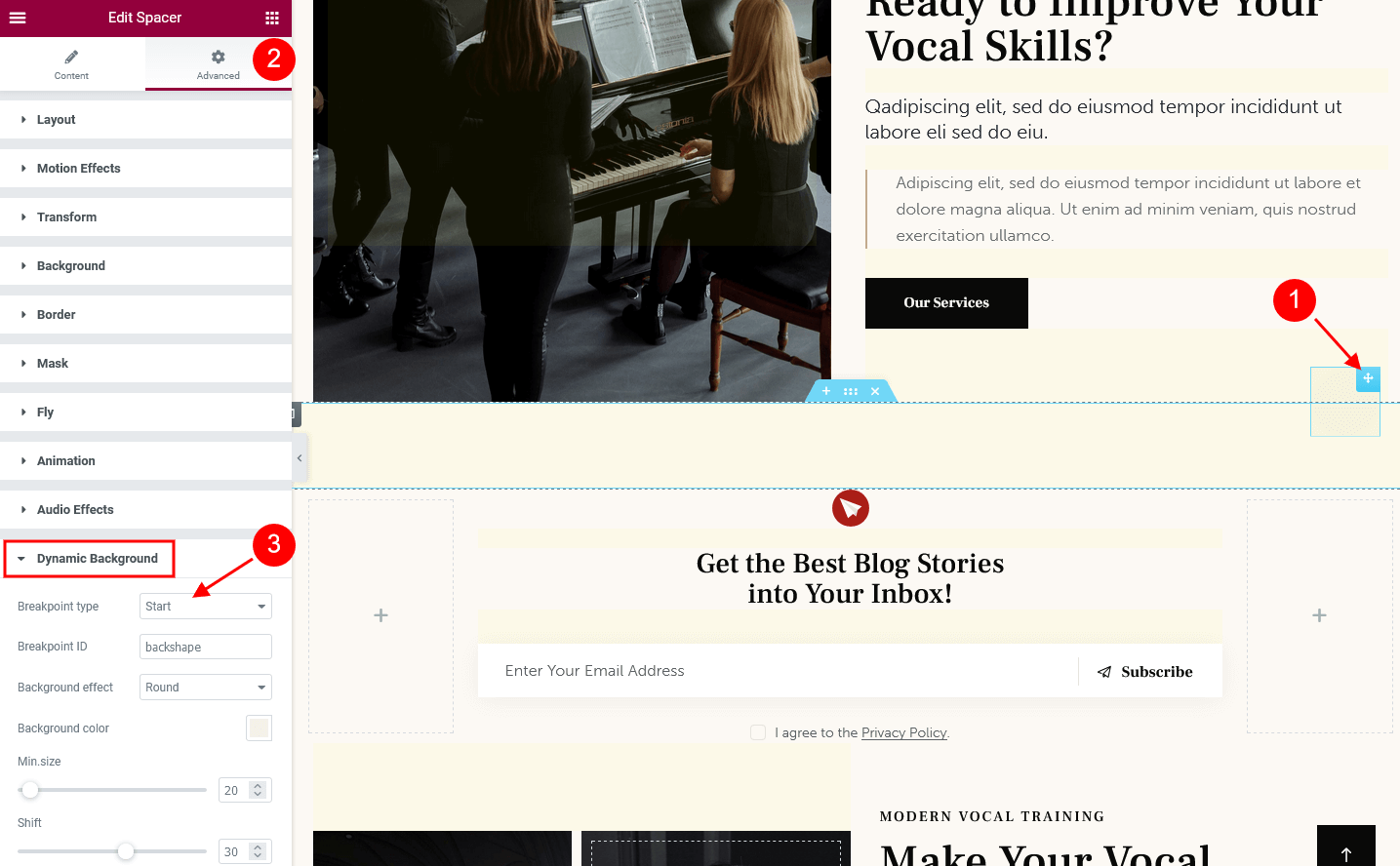This screenshot has width=1400, height=866.
Task: Collapse the editor panel with the side arrow
Action: point(300,457)
